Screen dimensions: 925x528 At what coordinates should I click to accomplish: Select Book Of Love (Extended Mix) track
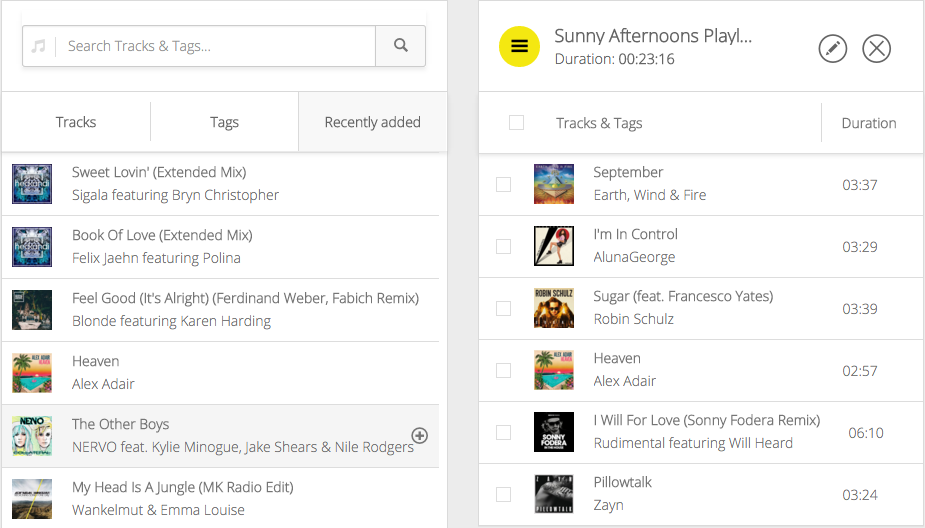[220, 247]
